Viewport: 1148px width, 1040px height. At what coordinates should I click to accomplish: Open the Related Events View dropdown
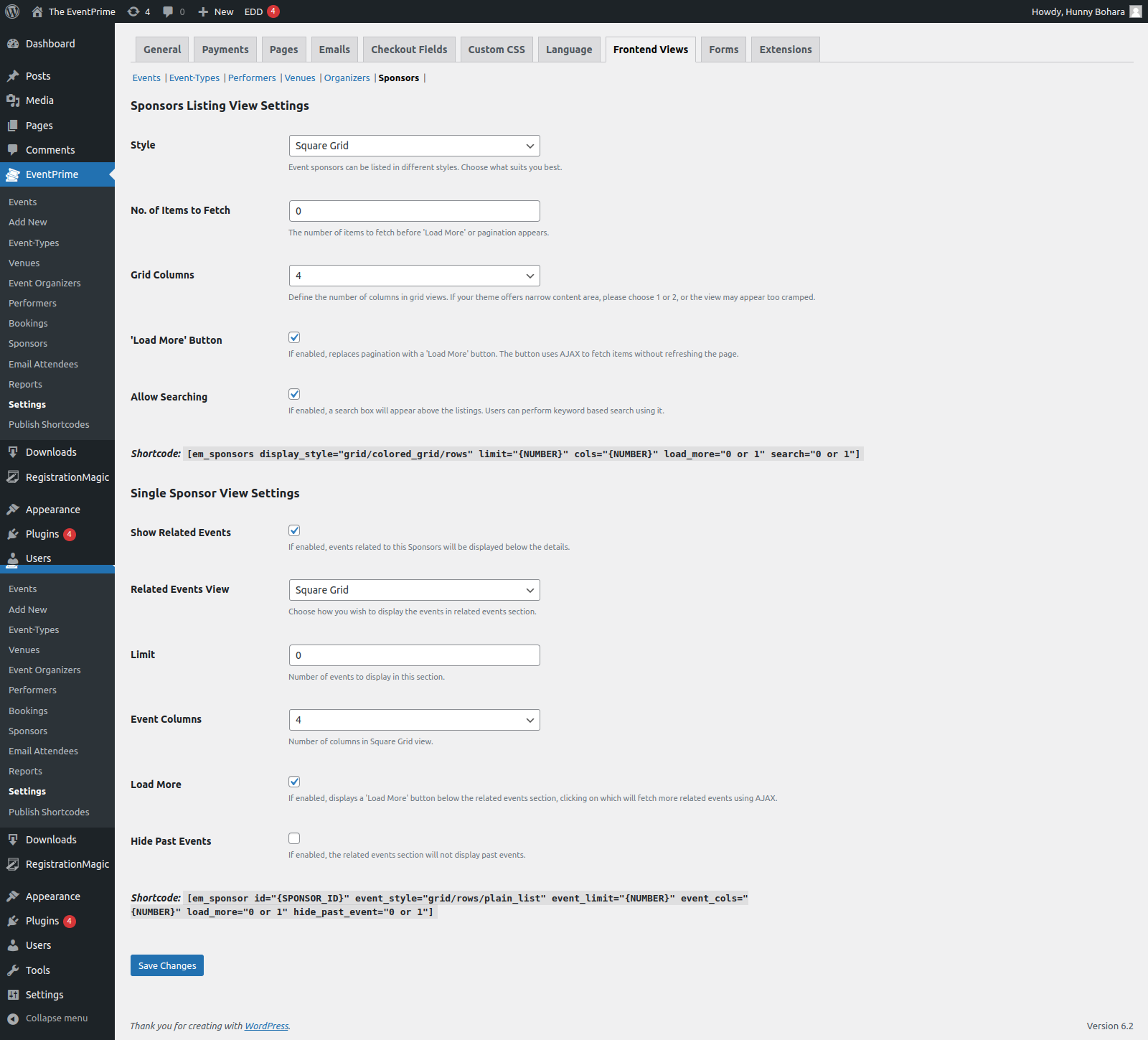pyautogui.click(x=414, y=590)
